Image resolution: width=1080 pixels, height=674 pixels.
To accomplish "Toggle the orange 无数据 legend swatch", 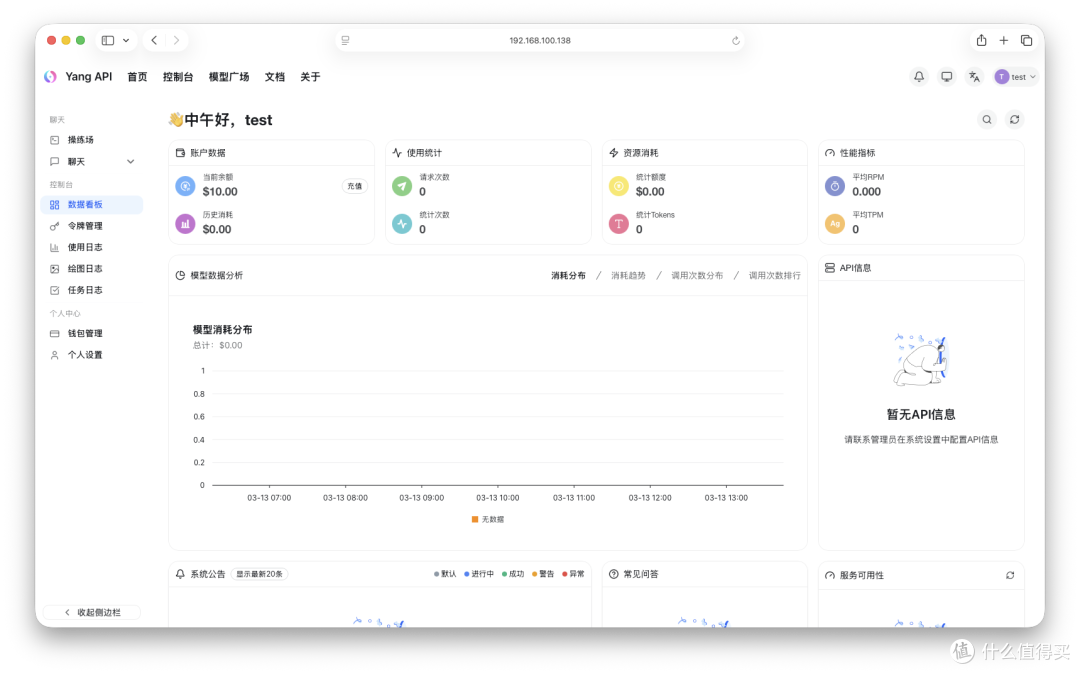I will [475, 519].
